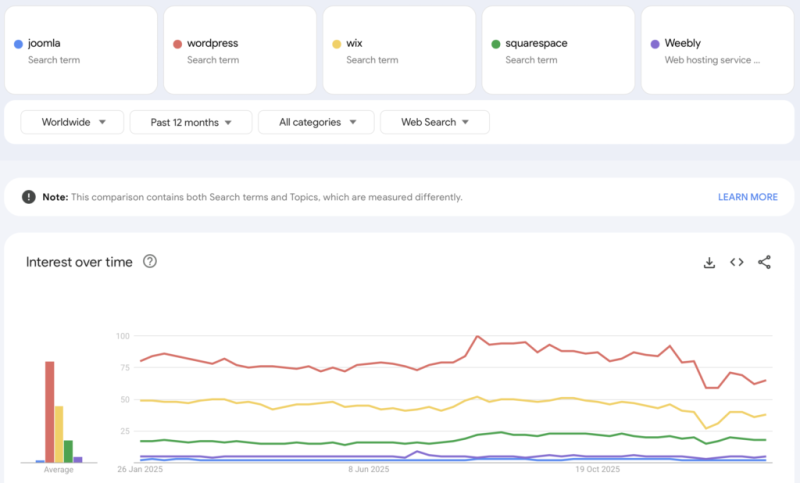Select the wordpress search term card
The width and height of the screenshot is (800, 483).
pyautogui.click(x=240, y=50)
